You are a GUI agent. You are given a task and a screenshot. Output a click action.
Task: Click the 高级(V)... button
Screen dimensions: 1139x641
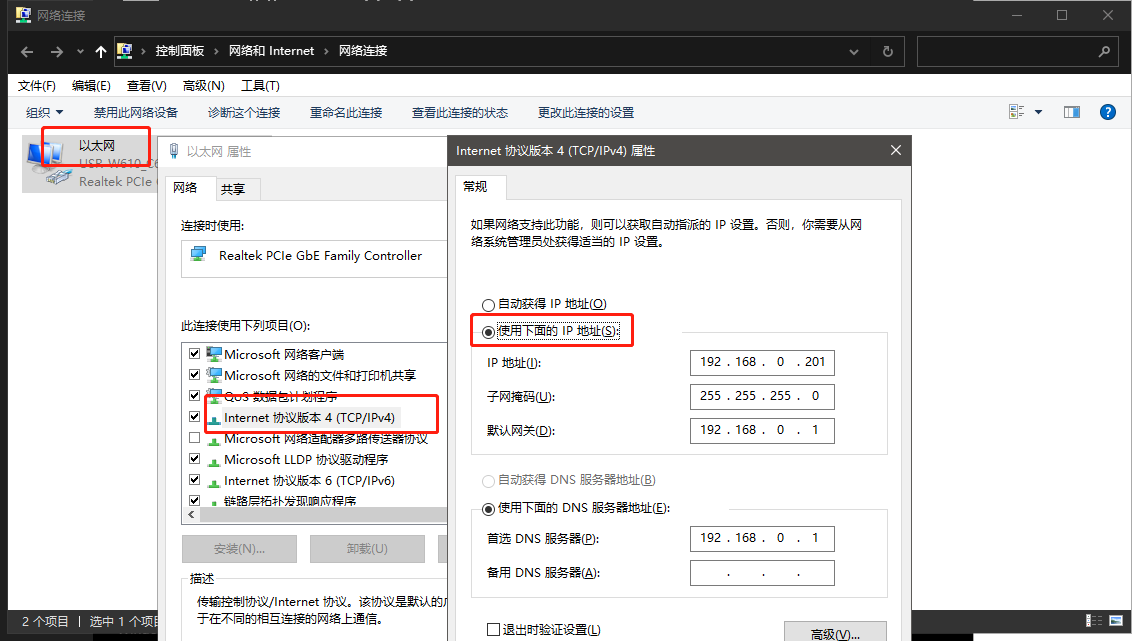click(835, 634)
